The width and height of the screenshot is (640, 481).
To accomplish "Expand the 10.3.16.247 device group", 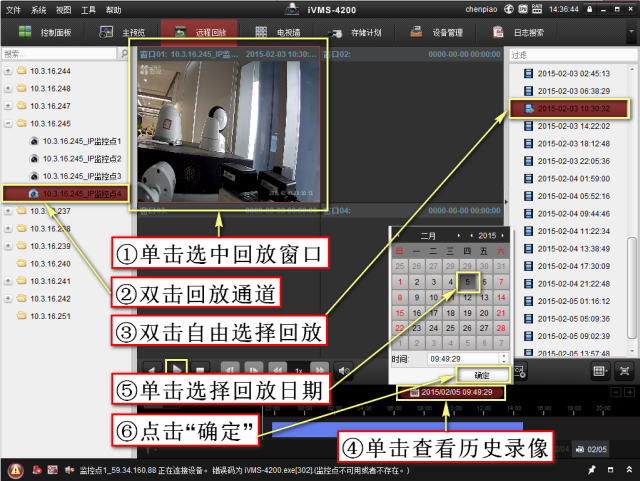I will (x=9, y=106).
